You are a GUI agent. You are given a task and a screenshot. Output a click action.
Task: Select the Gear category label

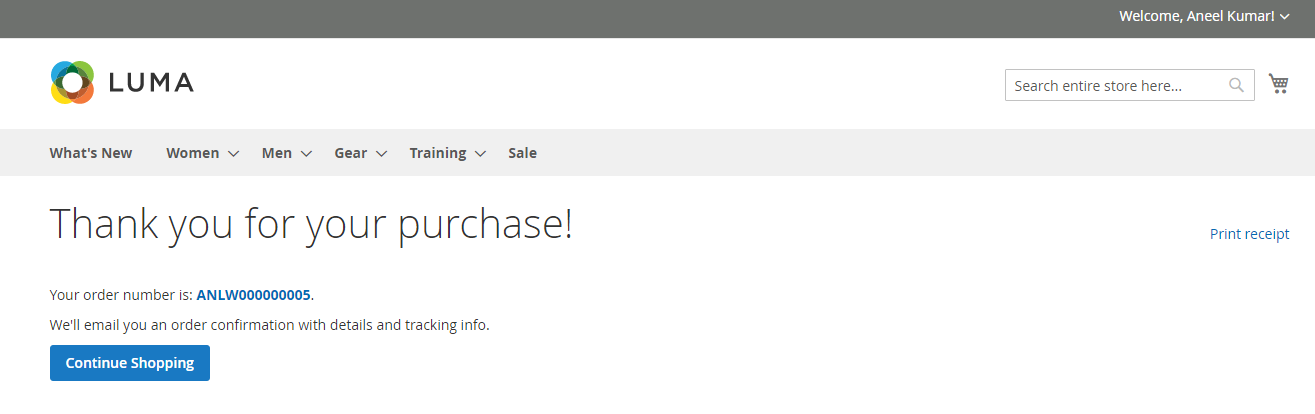pos(351,153)
